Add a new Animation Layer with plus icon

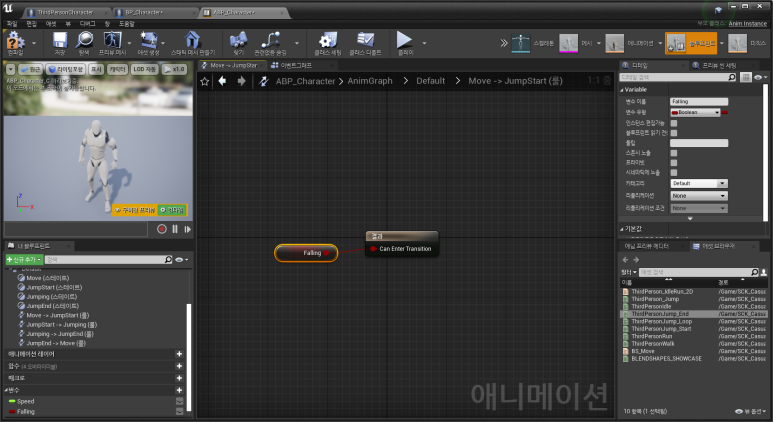tap(179, 354)
